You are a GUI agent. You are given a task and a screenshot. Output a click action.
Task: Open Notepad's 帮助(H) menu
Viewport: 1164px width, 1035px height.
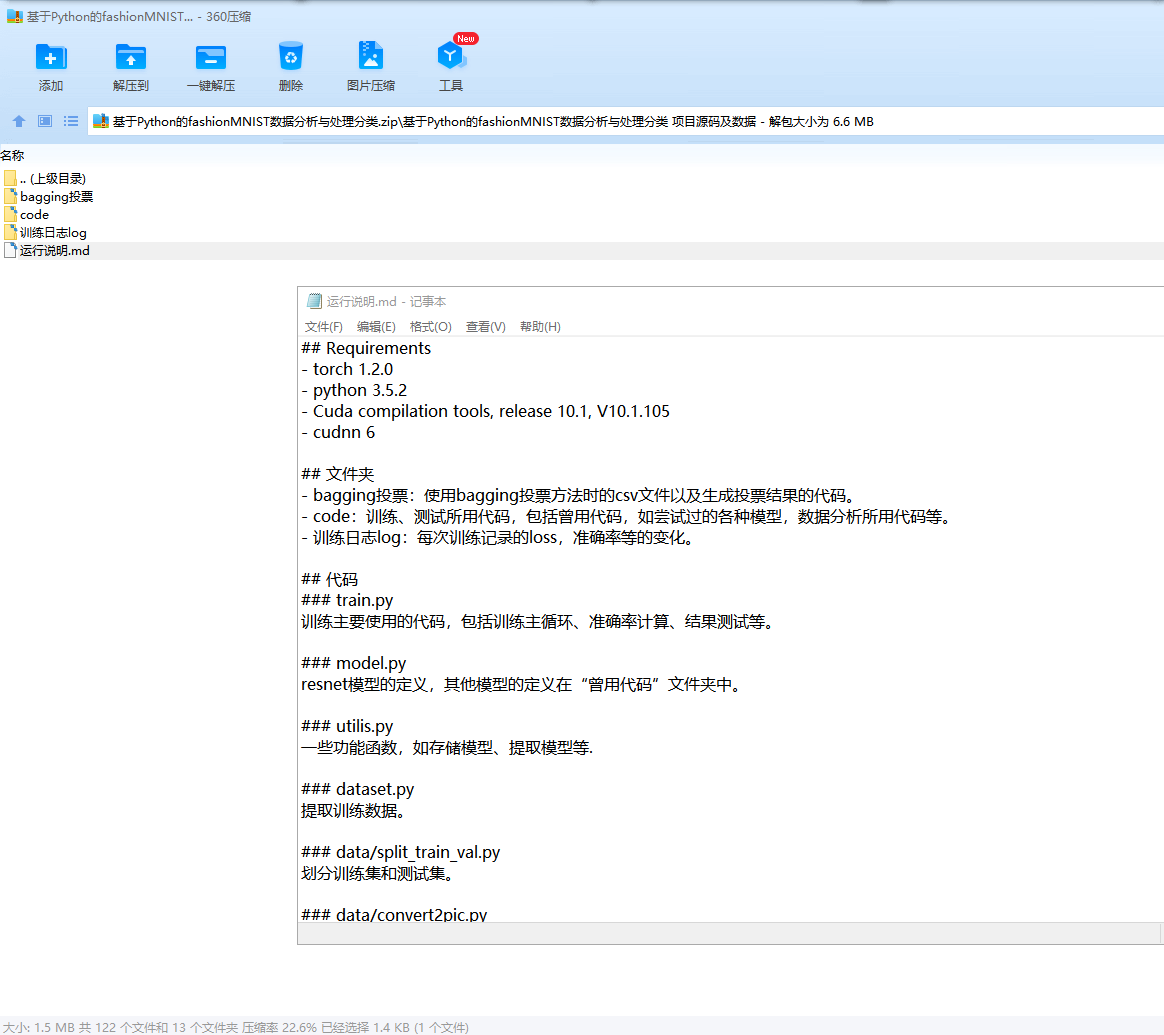[x=540, y=327]
